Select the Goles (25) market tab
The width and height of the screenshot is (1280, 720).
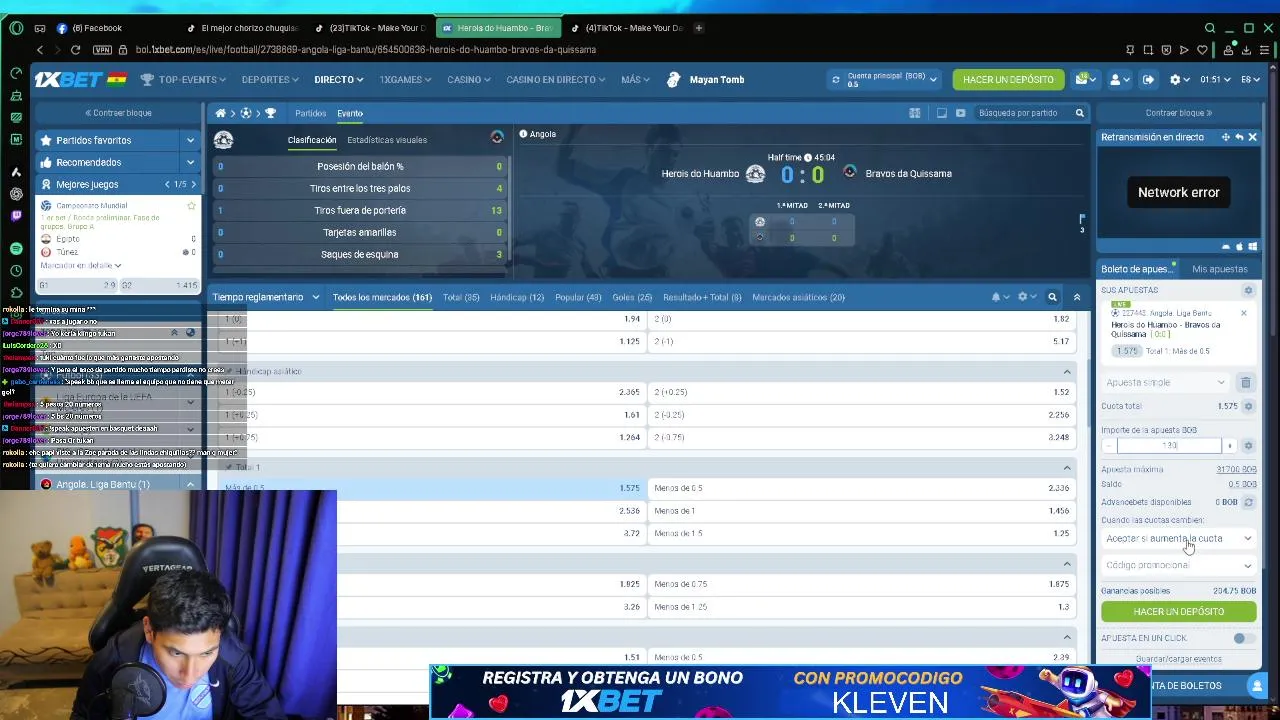tap(632, 297)
